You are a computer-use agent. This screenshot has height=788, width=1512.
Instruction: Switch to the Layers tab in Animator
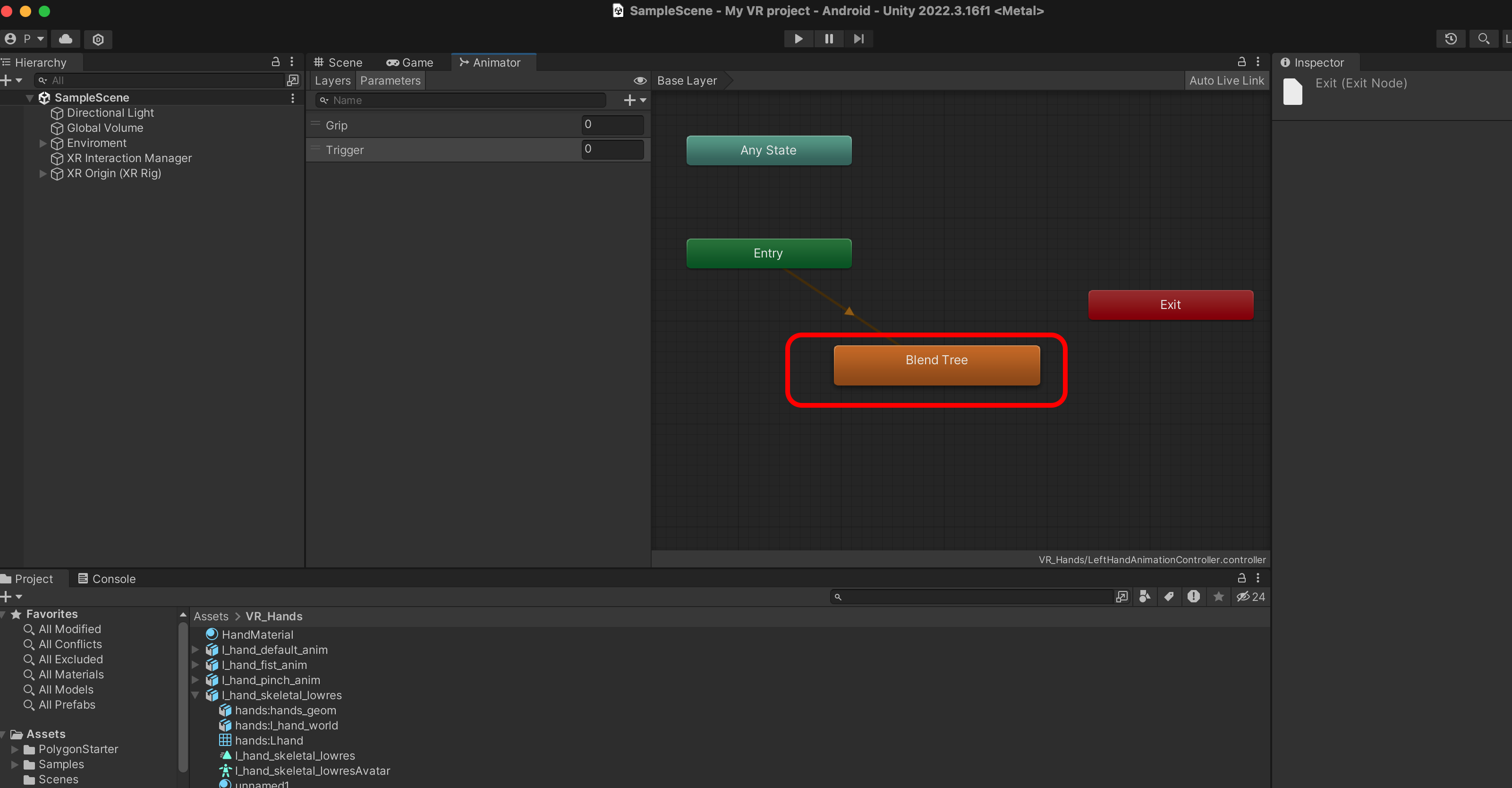click(x=332, y=80)
